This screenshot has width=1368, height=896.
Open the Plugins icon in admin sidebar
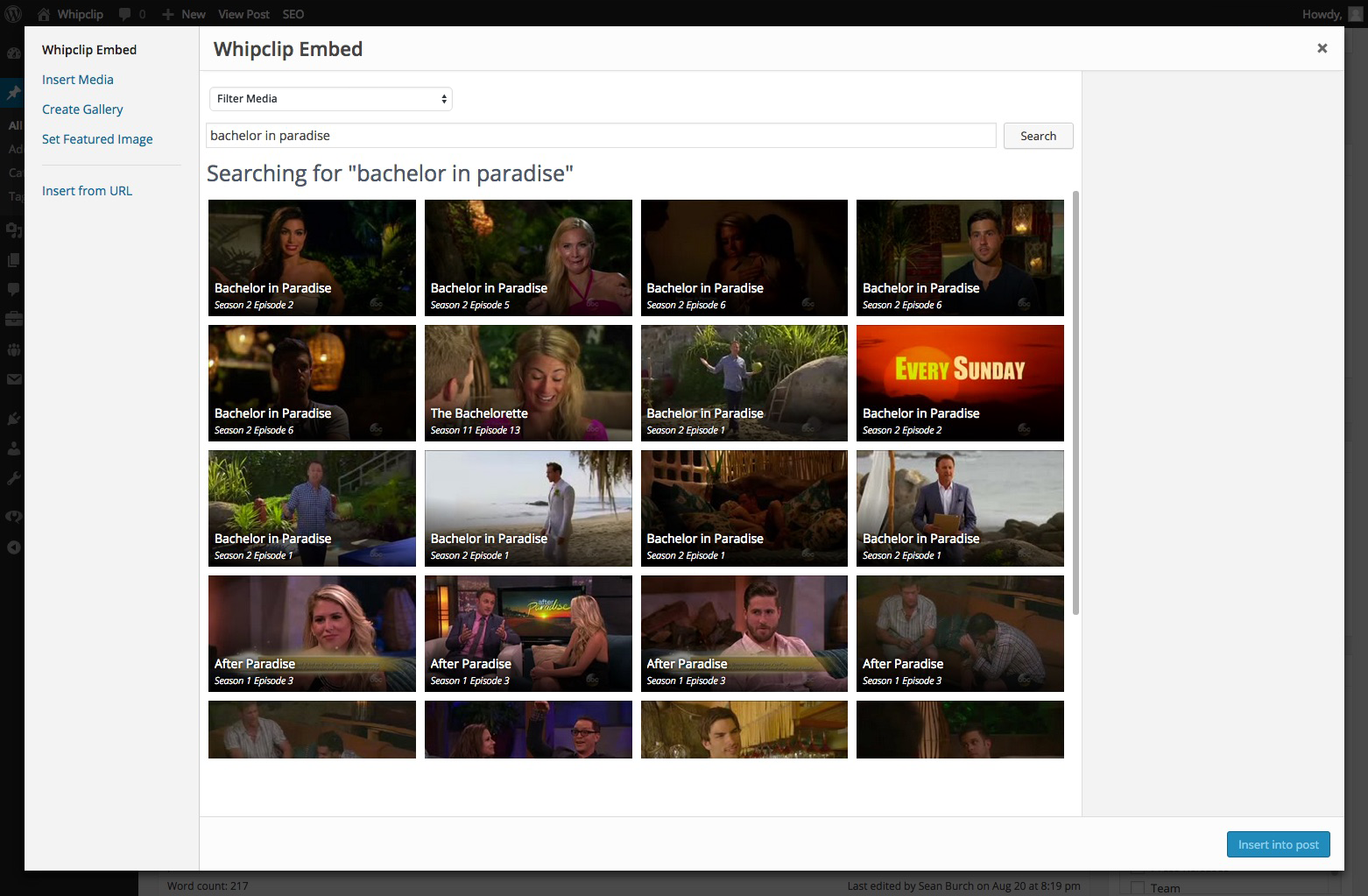[x=13, y=419]
